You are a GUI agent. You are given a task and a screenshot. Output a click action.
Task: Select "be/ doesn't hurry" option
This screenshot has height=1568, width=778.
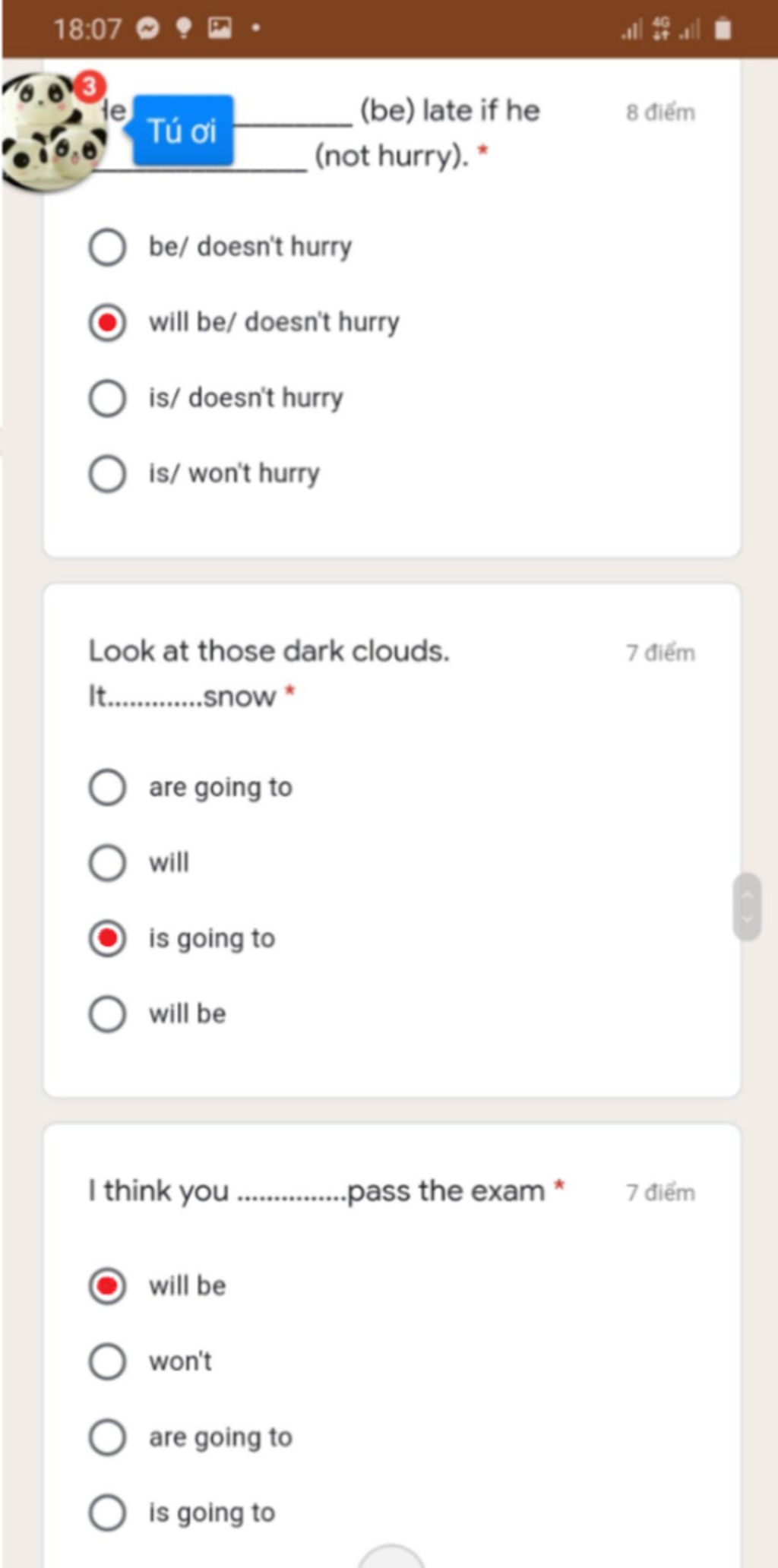[x=107, y=247]
